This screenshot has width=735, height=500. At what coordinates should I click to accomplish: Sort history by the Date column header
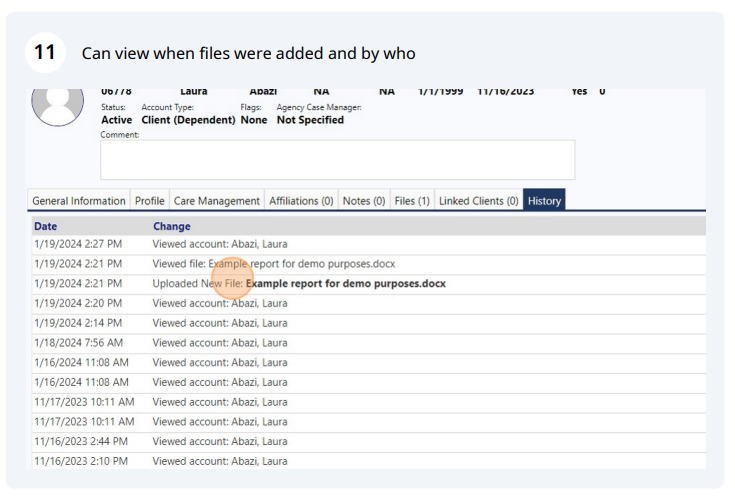(45, 226)
